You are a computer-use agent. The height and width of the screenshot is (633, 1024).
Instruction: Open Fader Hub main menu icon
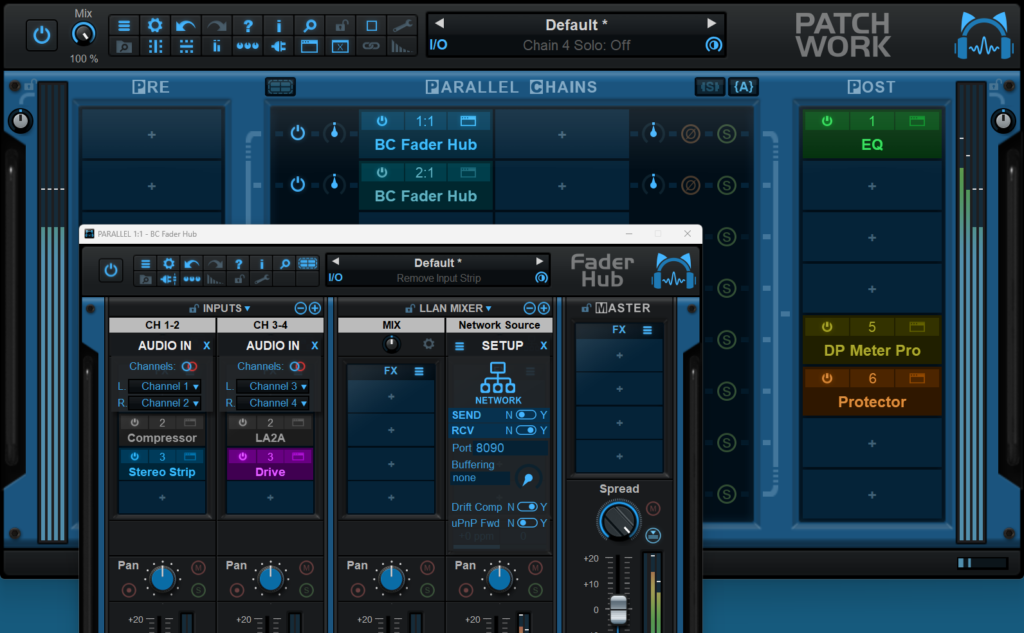tap(146, 264)
